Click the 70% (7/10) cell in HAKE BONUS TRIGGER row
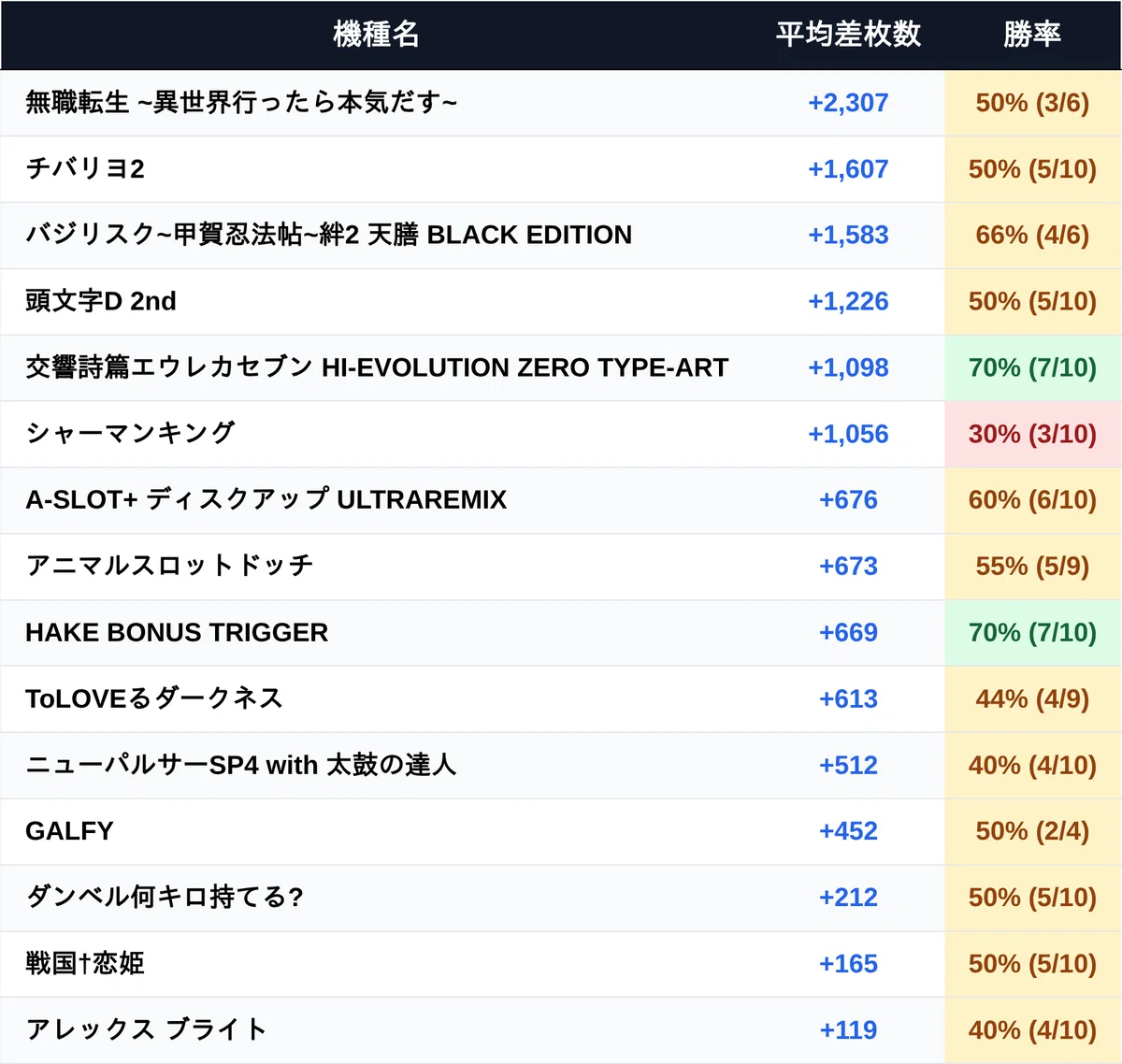Image resolution: width=1122 pixels, height=1064 pixels. [x=1032, y=632]
